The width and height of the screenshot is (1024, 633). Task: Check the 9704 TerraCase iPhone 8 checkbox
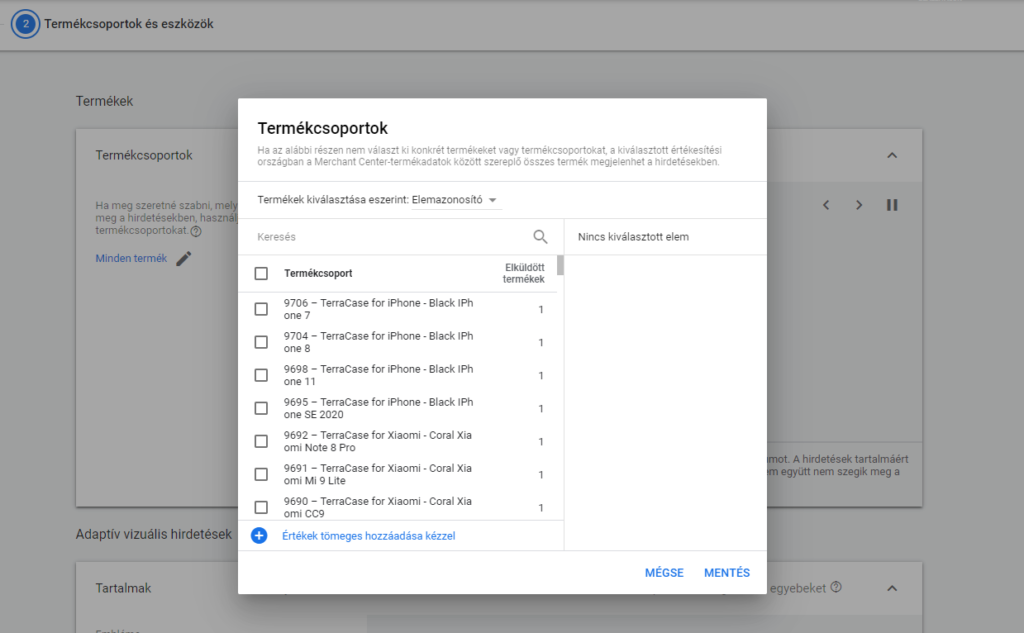coord(261,342)
